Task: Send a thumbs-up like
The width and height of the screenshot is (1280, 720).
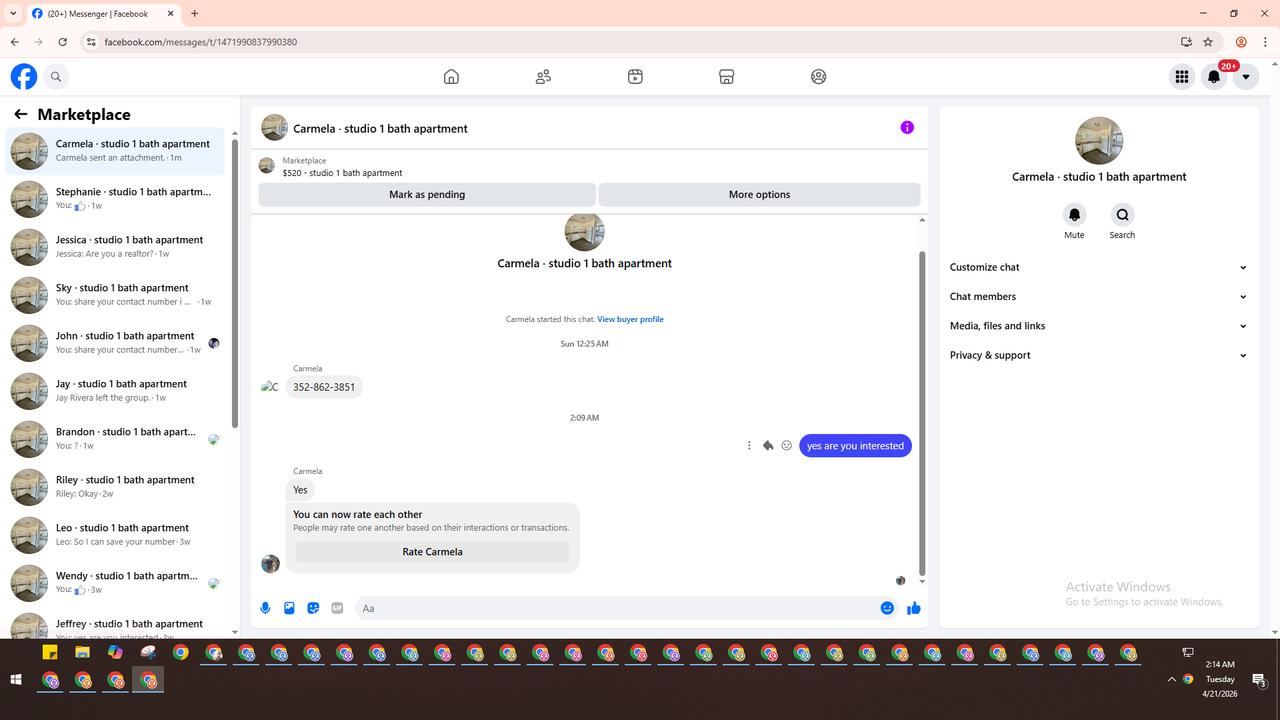Action: click(913, 608)
